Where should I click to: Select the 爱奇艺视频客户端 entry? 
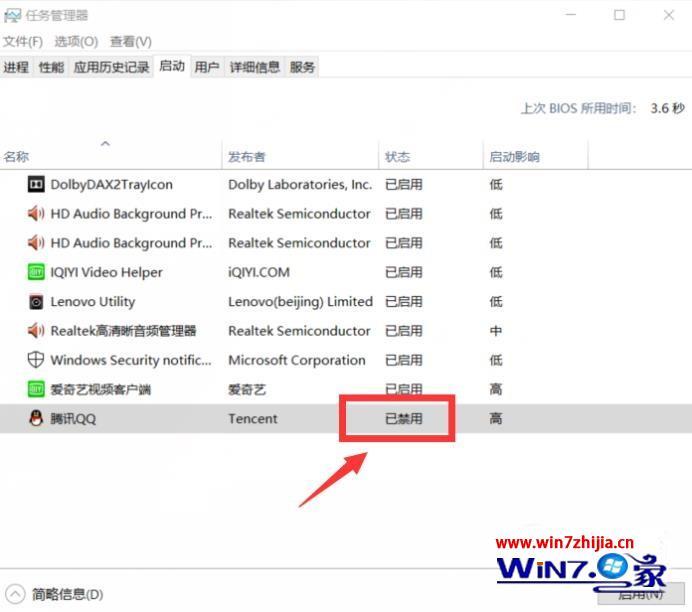[101, 389]
